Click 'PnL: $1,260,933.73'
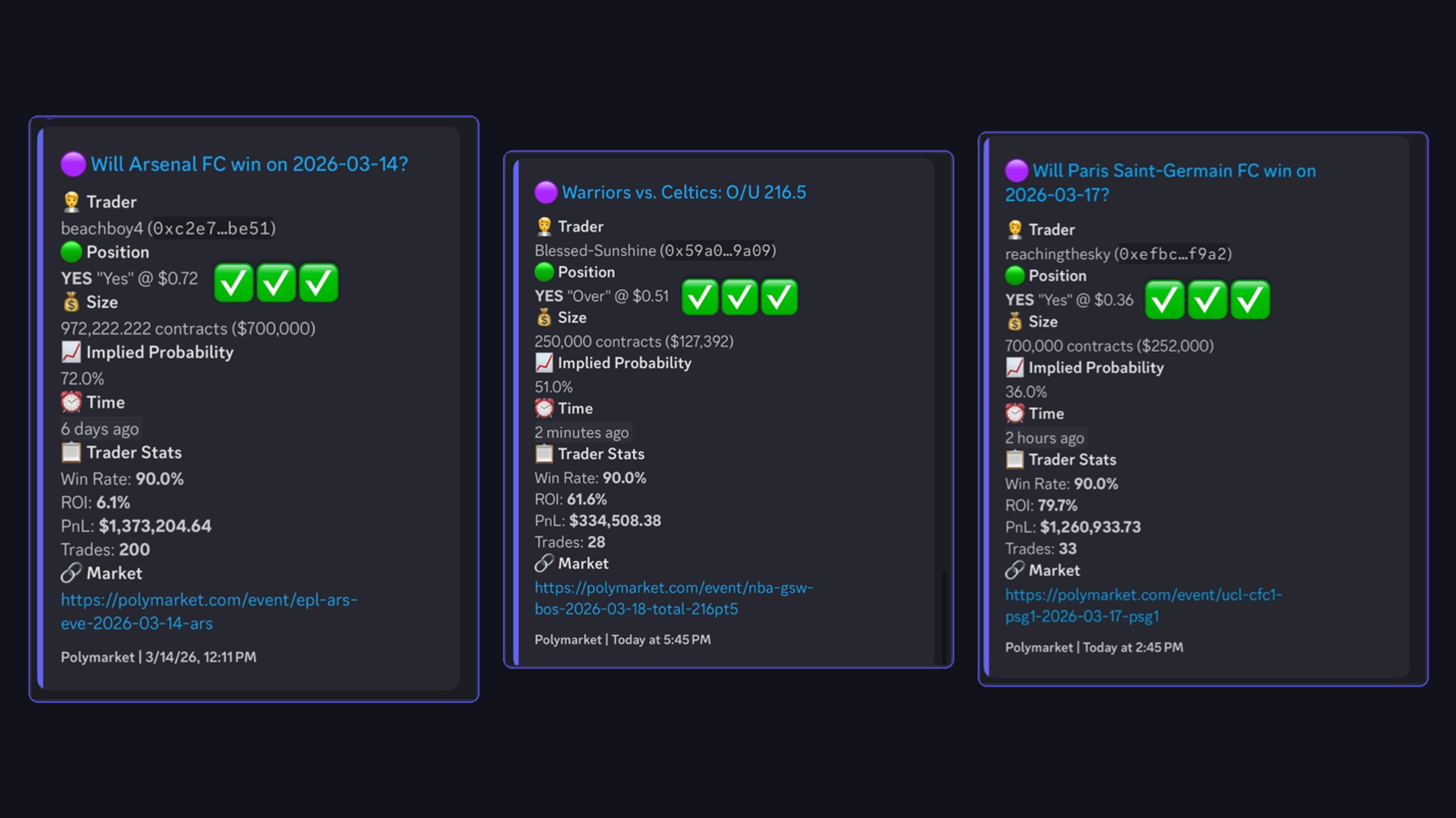1456x818 pixels. coord(1073,527)
